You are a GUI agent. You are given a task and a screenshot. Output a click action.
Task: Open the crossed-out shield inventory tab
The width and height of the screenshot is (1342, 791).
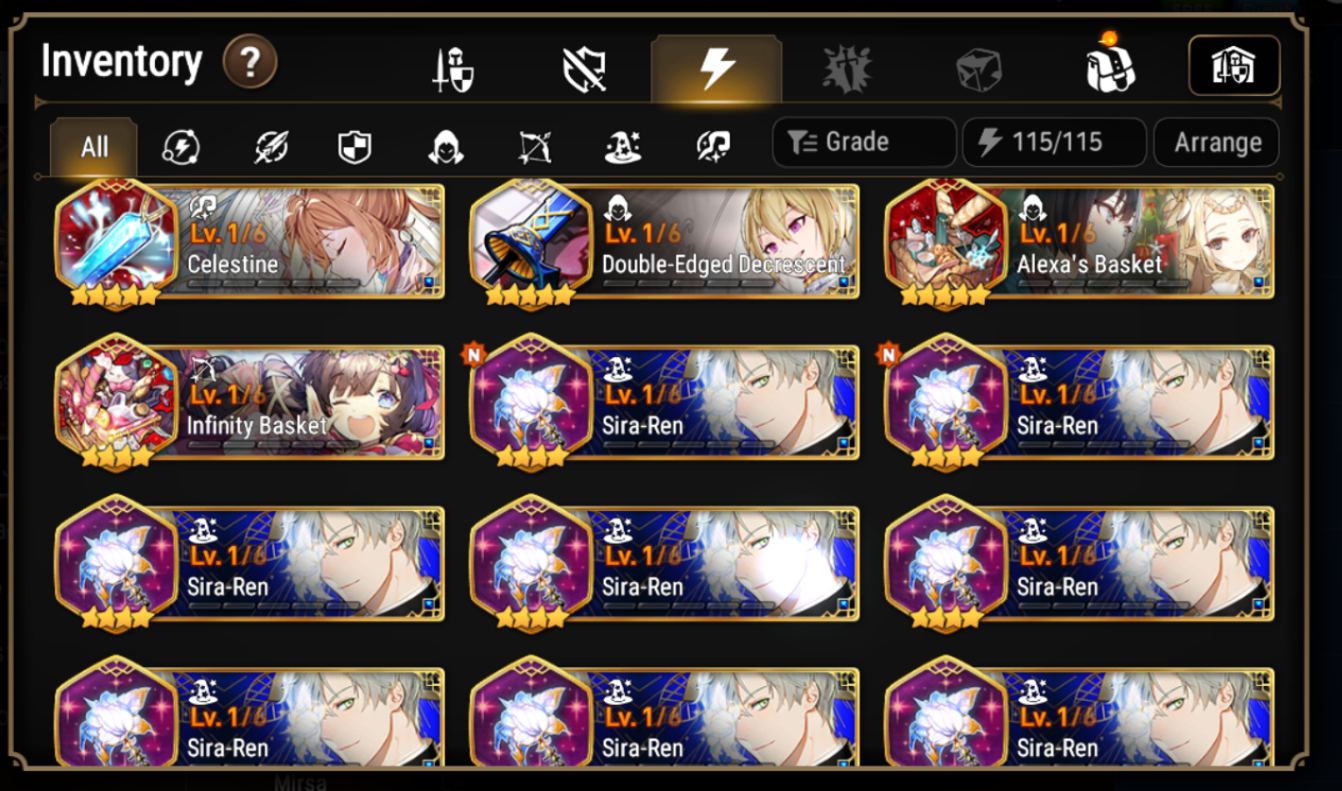(x=584, y=70)
